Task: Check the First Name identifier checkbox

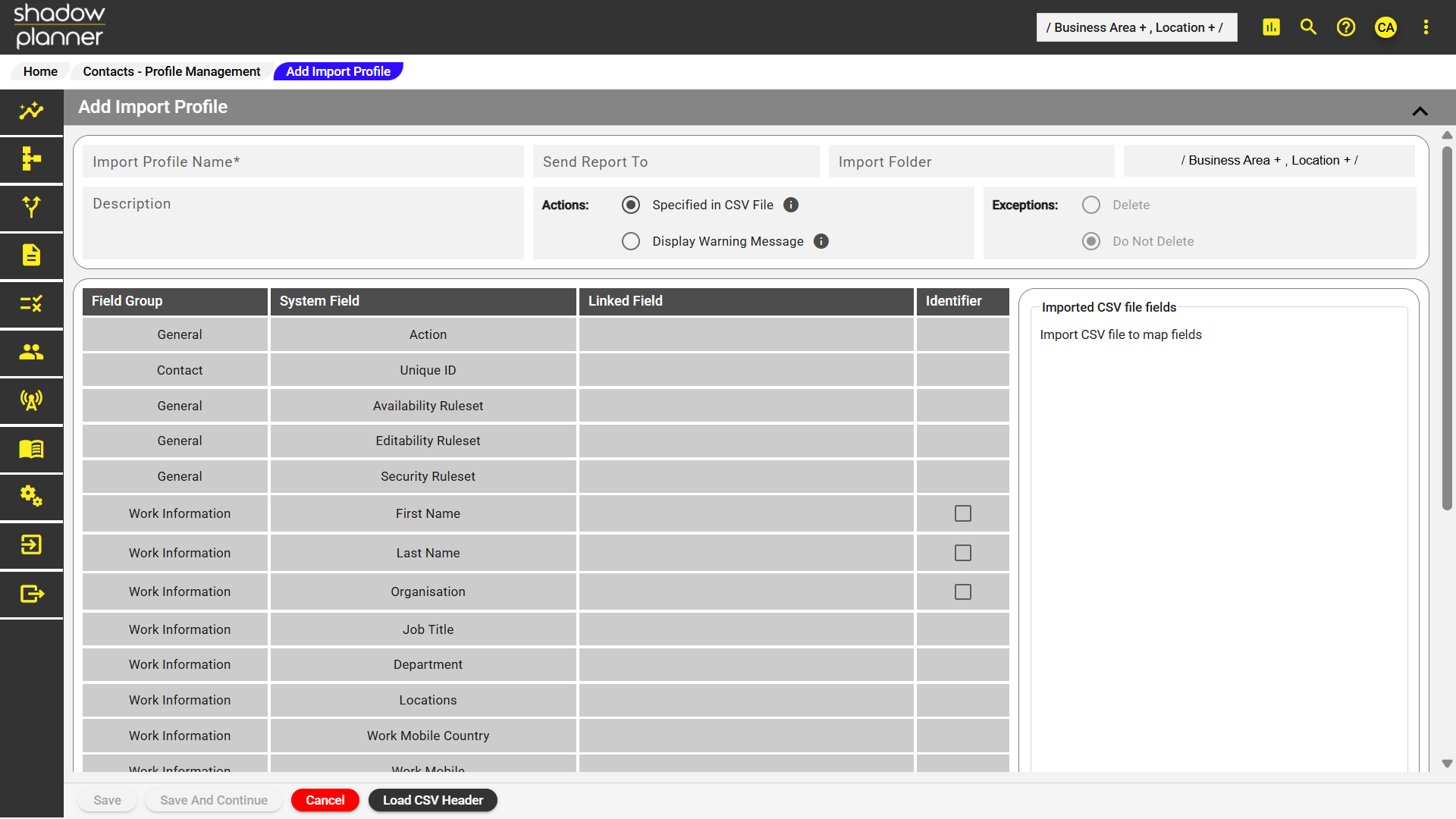Action: click(x=962, y=513)
